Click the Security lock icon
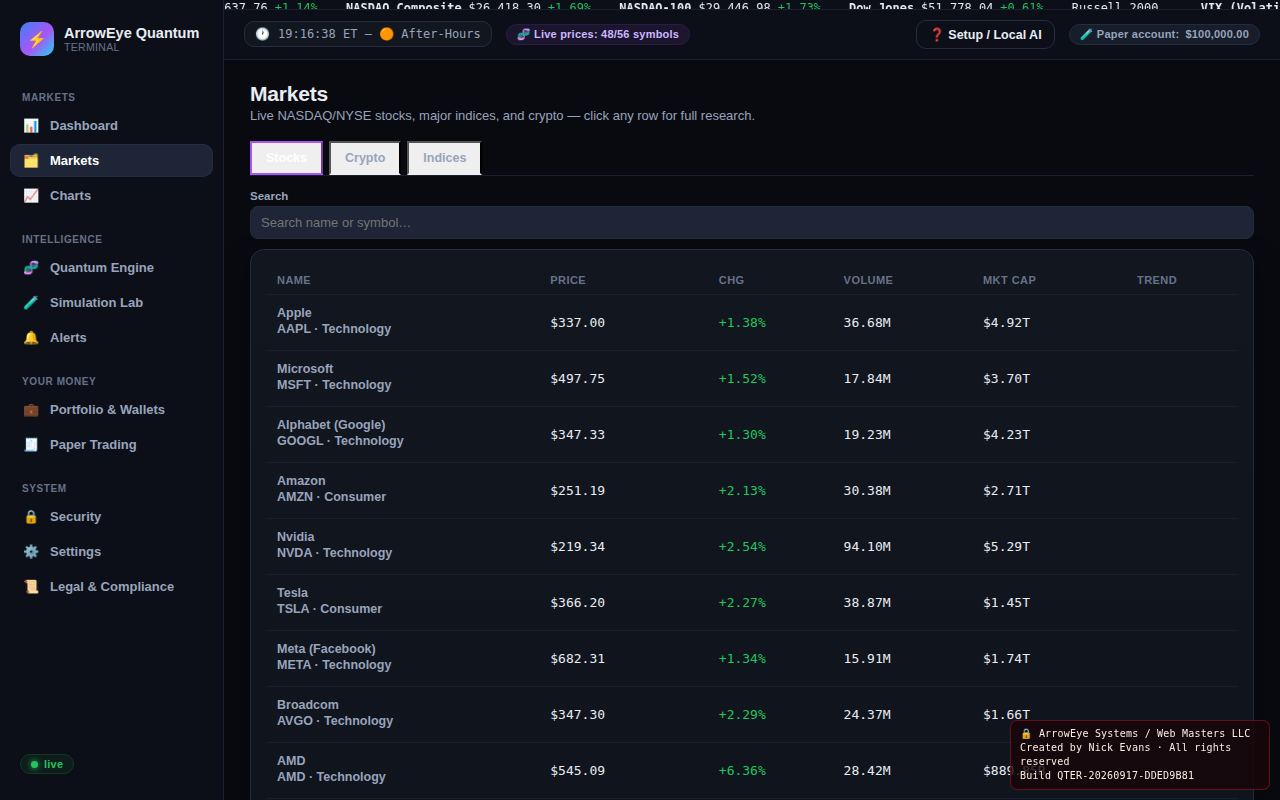 [x=31, y=517]
